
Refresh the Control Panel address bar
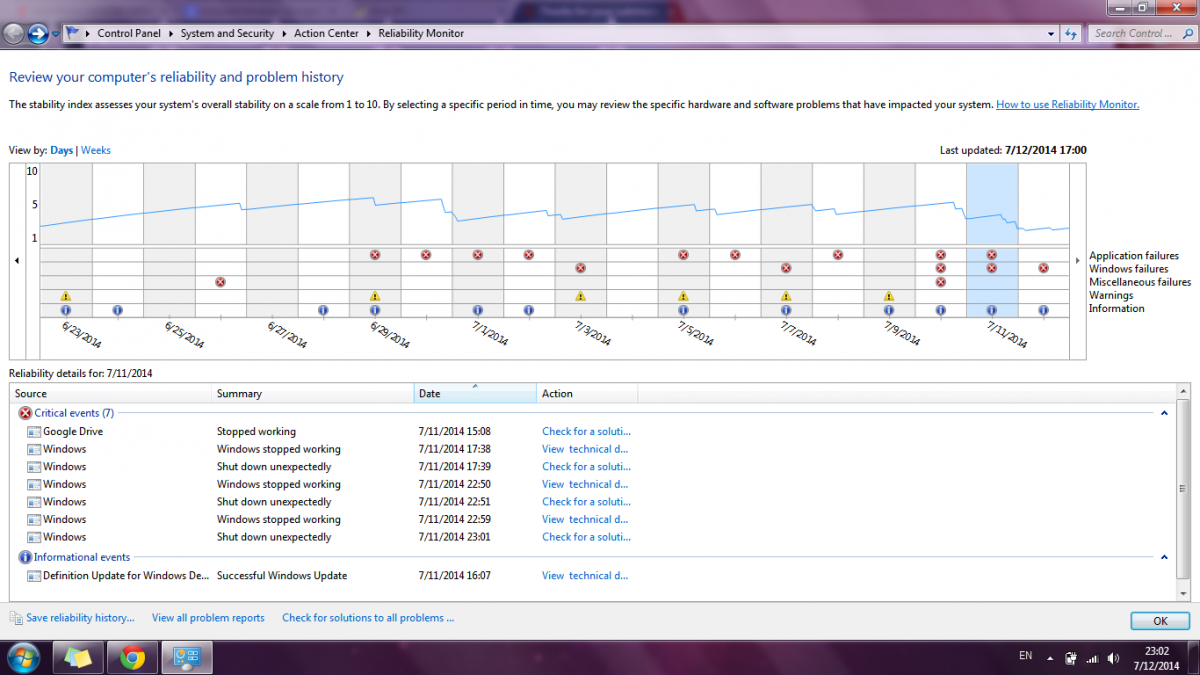pyautogui.click(x=1071, y=33)
